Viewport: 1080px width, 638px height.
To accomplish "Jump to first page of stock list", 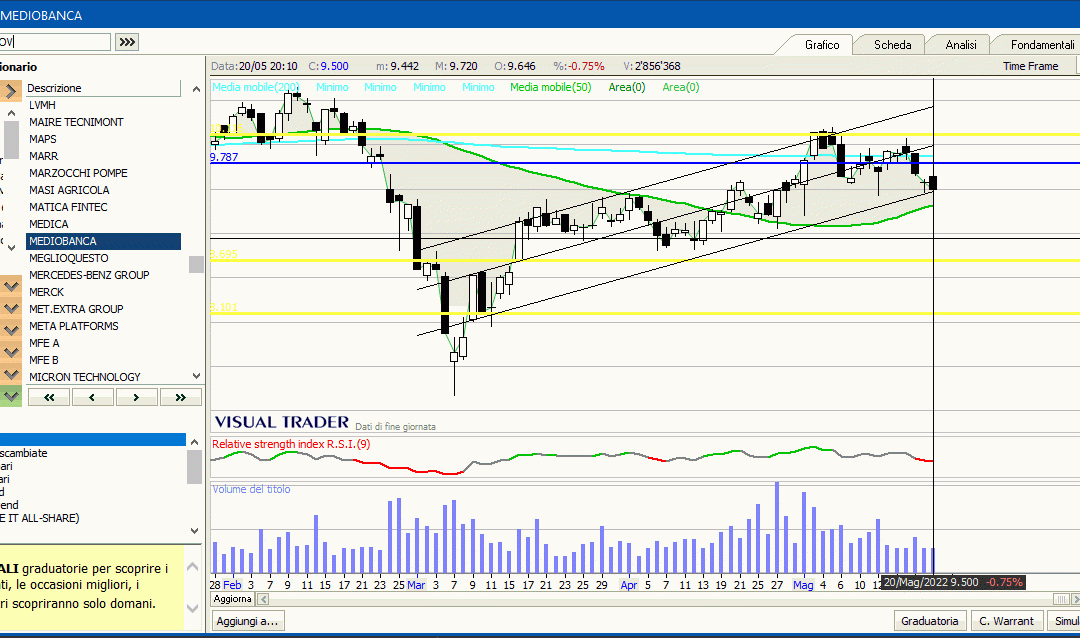I will click(48, 398).
